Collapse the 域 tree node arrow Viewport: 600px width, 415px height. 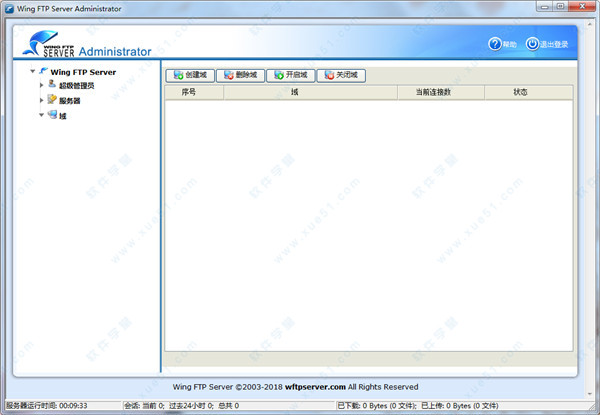[41, 115]
